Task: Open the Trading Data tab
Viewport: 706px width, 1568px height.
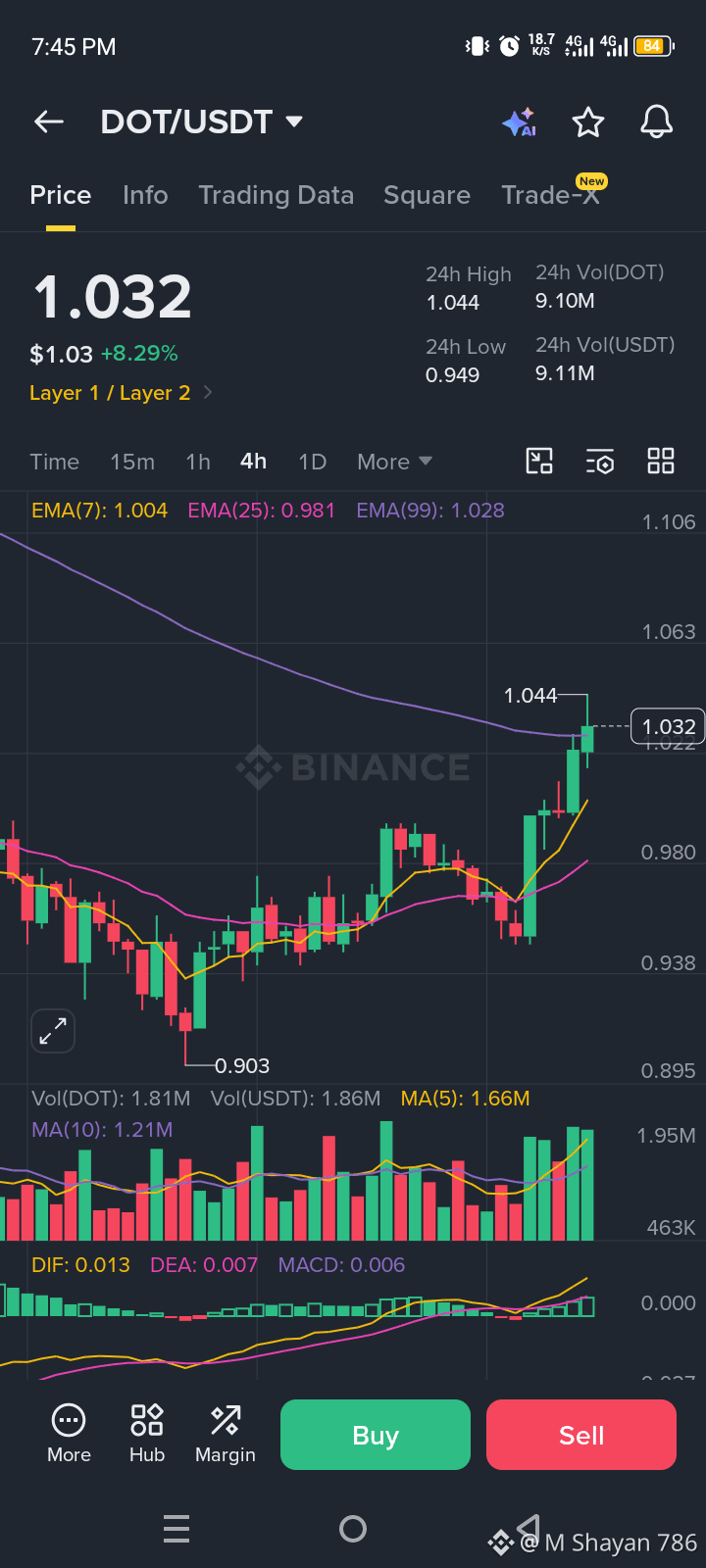Action: 276,195
